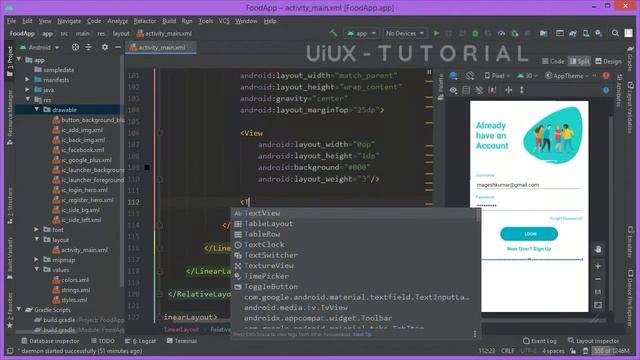
Task: Choose ToggleButton in autocomplete suggestions
Action: [353, 287]
